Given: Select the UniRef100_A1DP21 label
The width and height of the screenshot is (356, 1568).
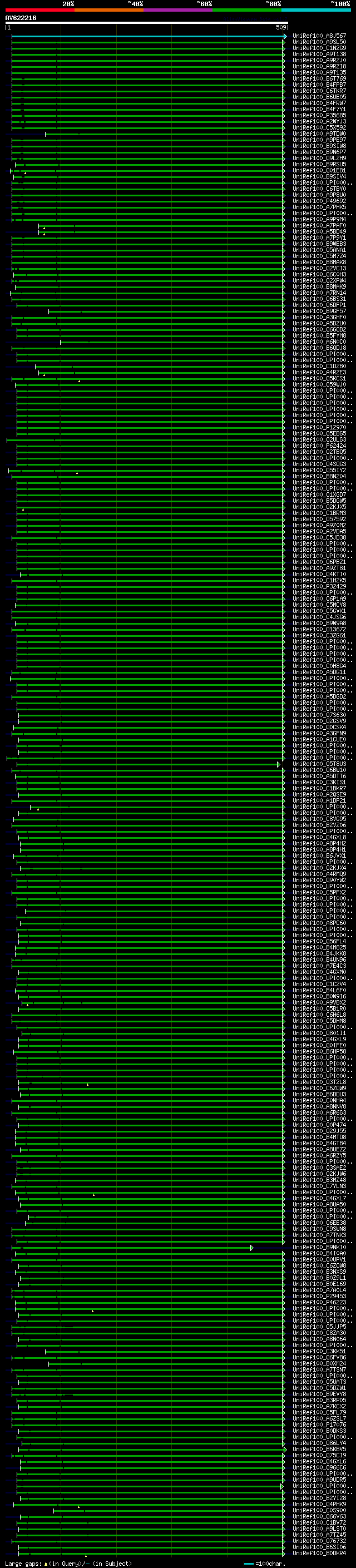Looking at the screenshot, I should pos(319,800).
